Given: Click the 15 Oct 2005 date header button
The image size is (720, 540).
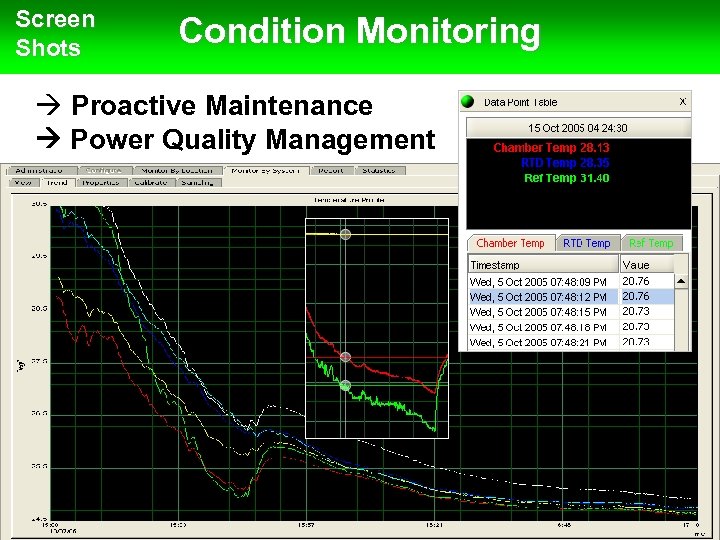Looking at the screenshot, I should click(578, 128).
